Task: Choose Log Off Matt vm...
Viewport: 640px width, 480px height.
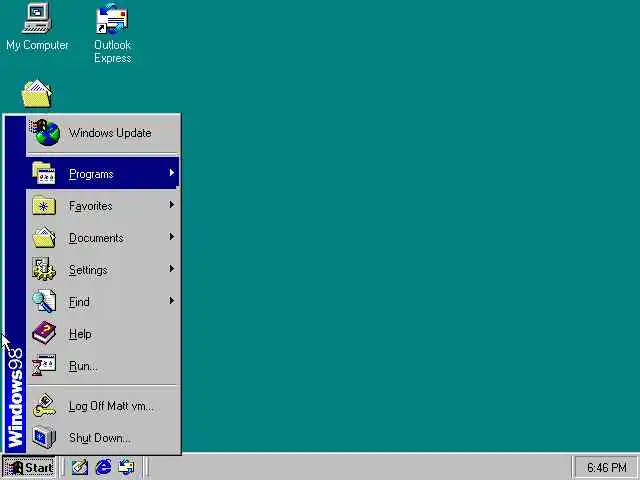Action: coord(103,405)
